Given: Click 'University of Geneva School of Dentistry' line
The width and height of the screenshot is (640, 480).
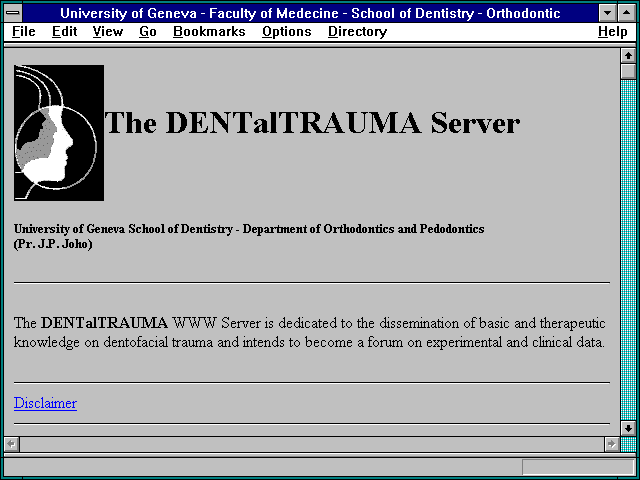Looking at the screenshot, I should [x=249, y=229].
